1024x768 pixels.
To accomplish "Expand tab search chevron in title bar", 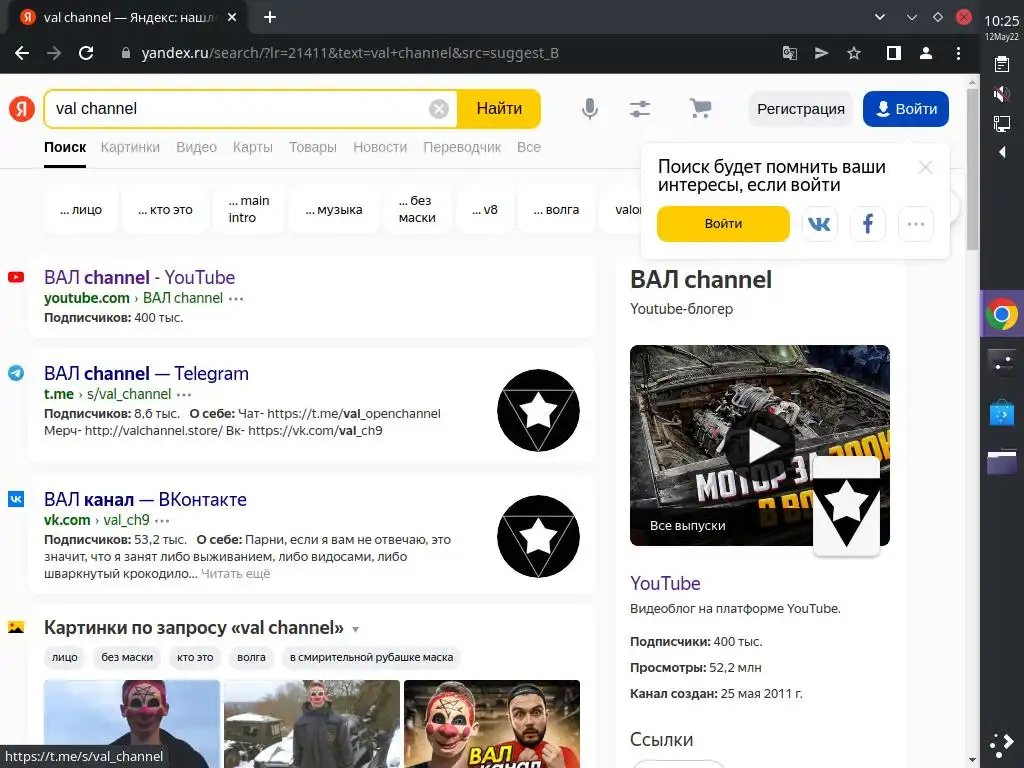I will [880, 17].
